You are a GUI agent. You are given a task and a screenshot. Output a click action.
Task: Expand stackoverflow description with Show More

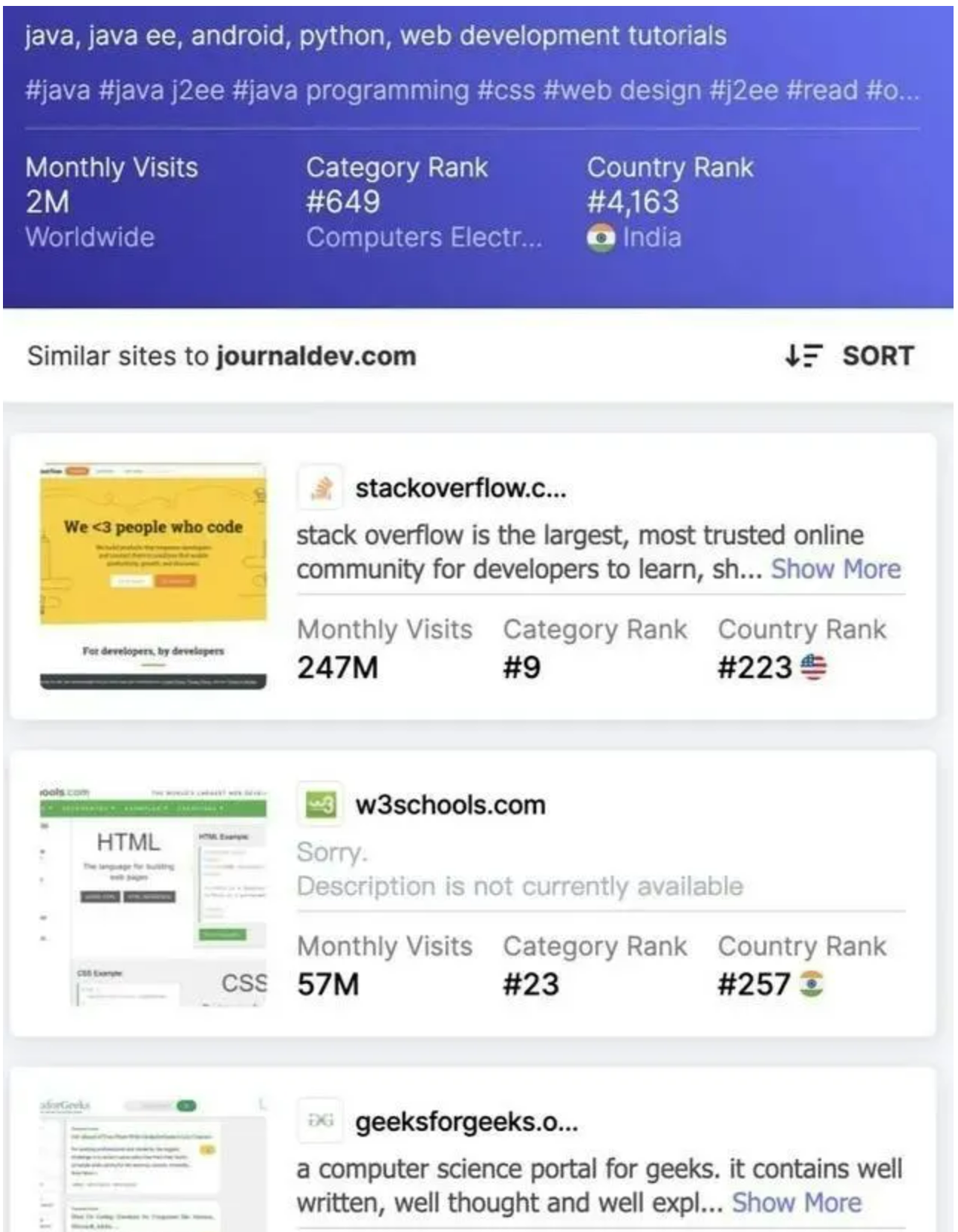(835, 569)
